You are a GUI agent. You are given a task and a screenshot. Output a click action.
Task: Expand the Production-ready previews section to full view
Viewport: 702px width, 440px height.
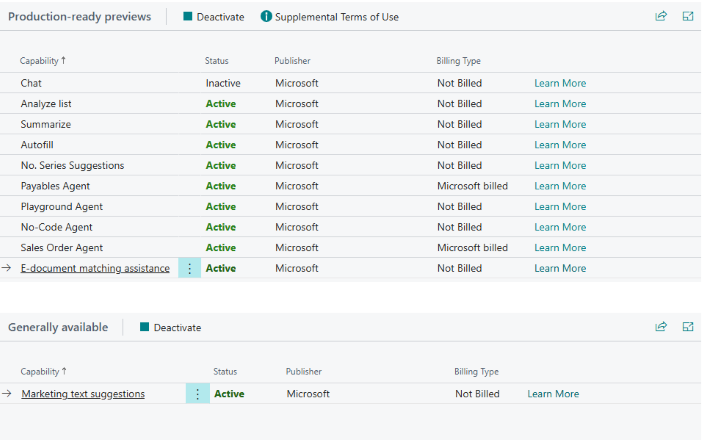[x=688, y=16]
